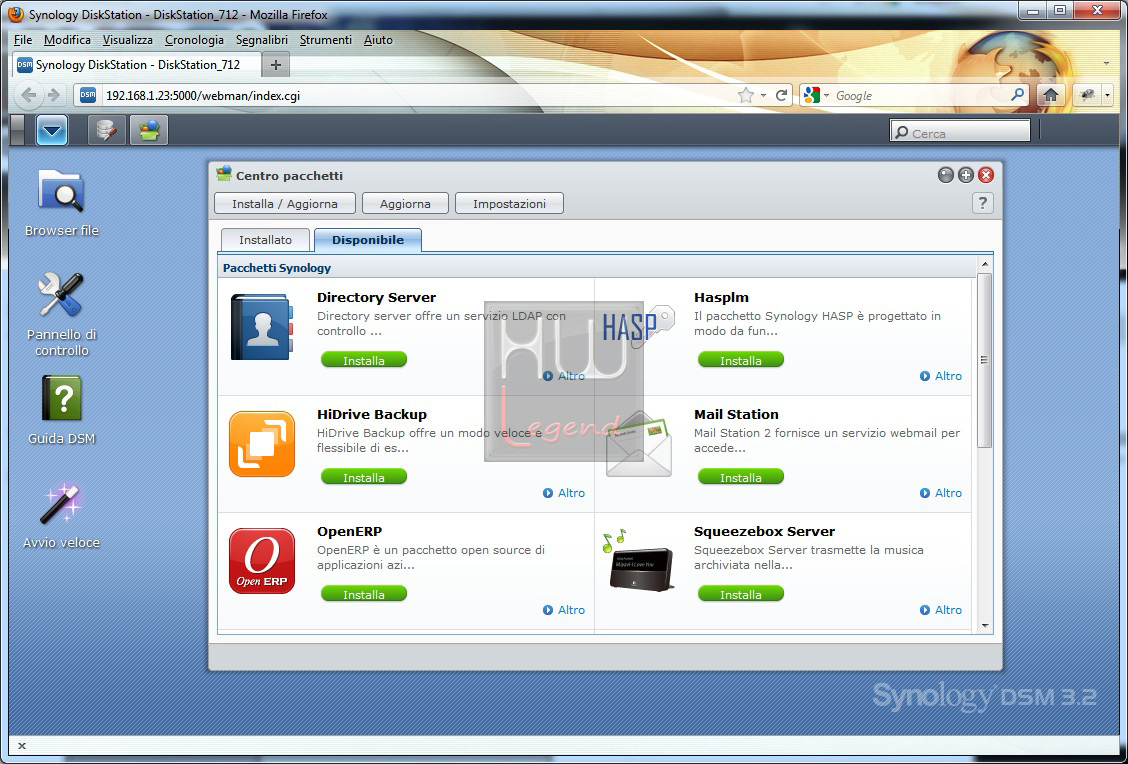Switch to the Installato tab
This screenshot has width=1128, height=764.
pyautogui.click(x=265, y=240)
